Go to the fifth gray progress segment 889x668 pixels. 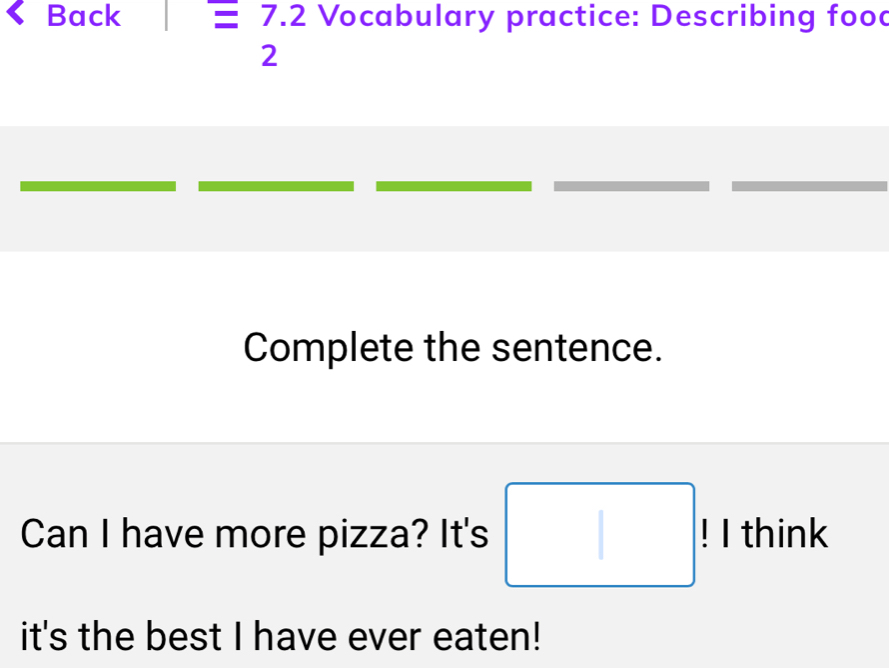tap(810, 185)
